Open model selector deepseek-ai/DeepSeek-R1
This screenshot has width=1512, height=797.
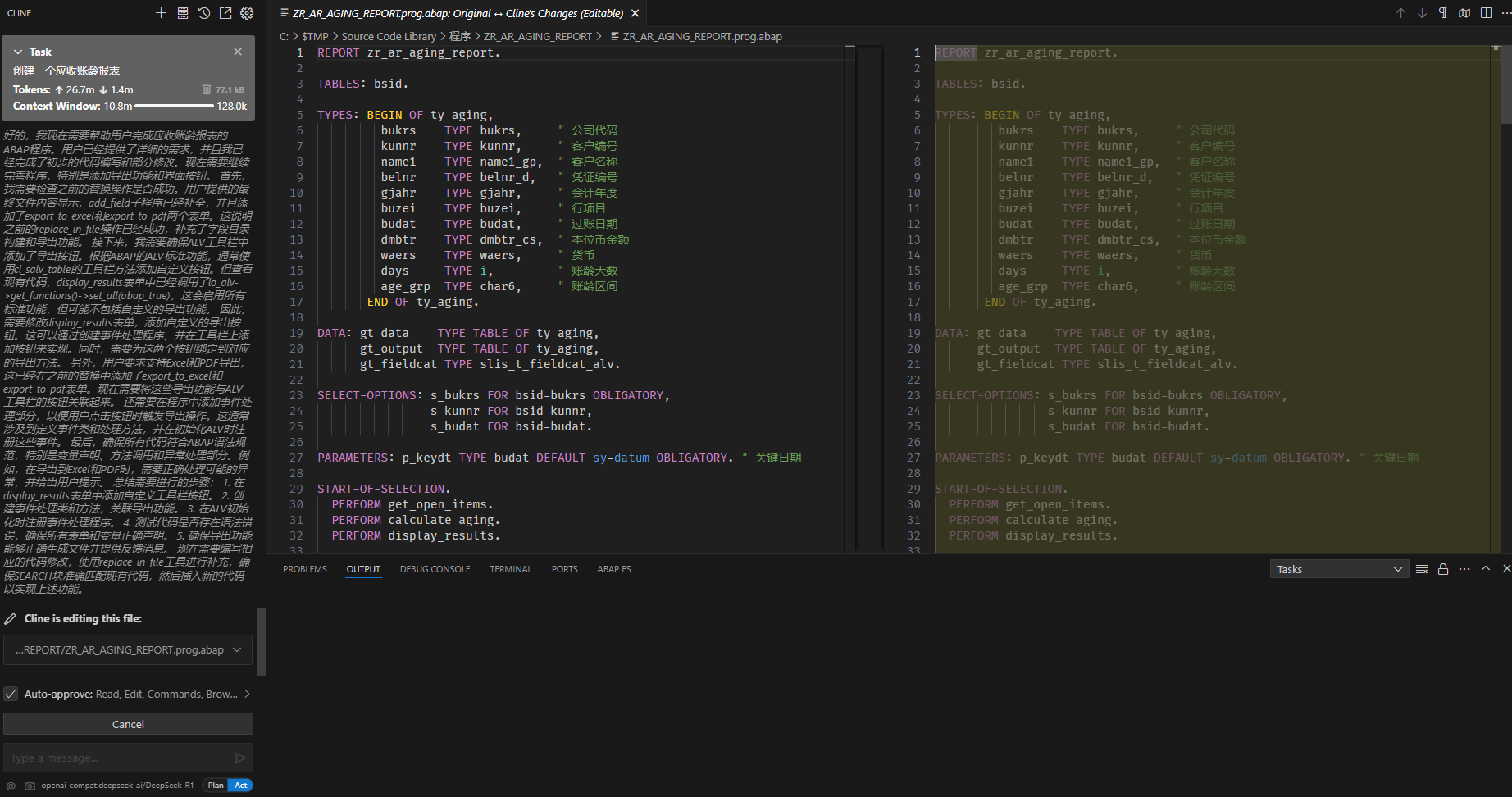point(117,786)
